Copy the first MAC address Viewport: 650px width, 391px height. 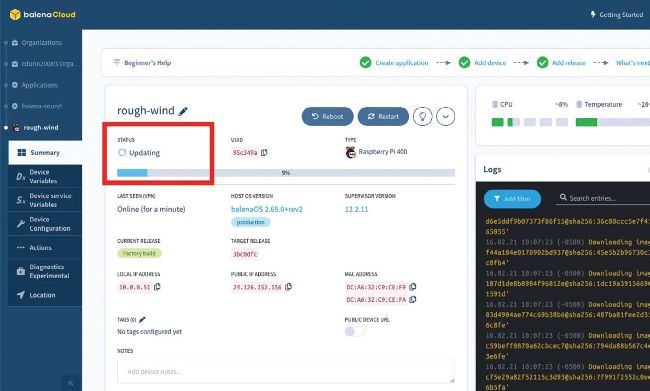coord(412,287)
